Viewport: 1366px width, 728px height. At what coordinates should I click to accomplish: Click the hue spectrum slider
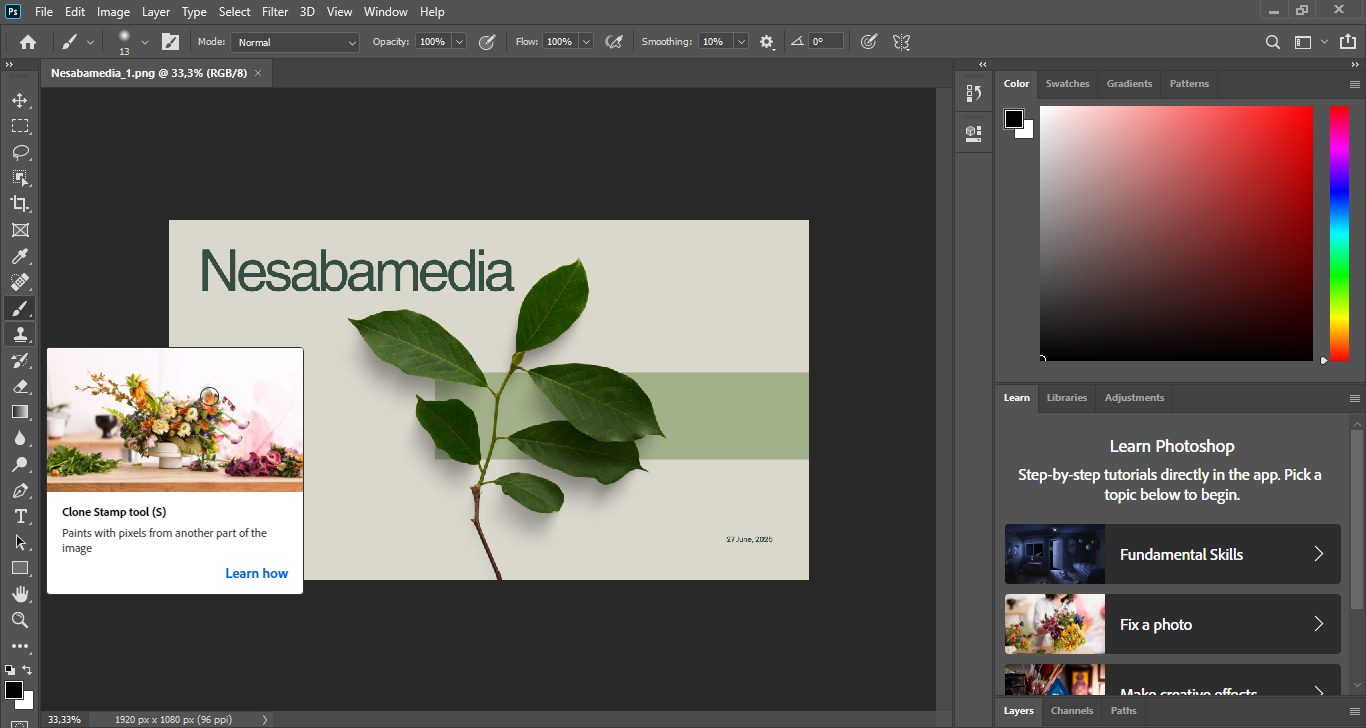[1338, 232]
